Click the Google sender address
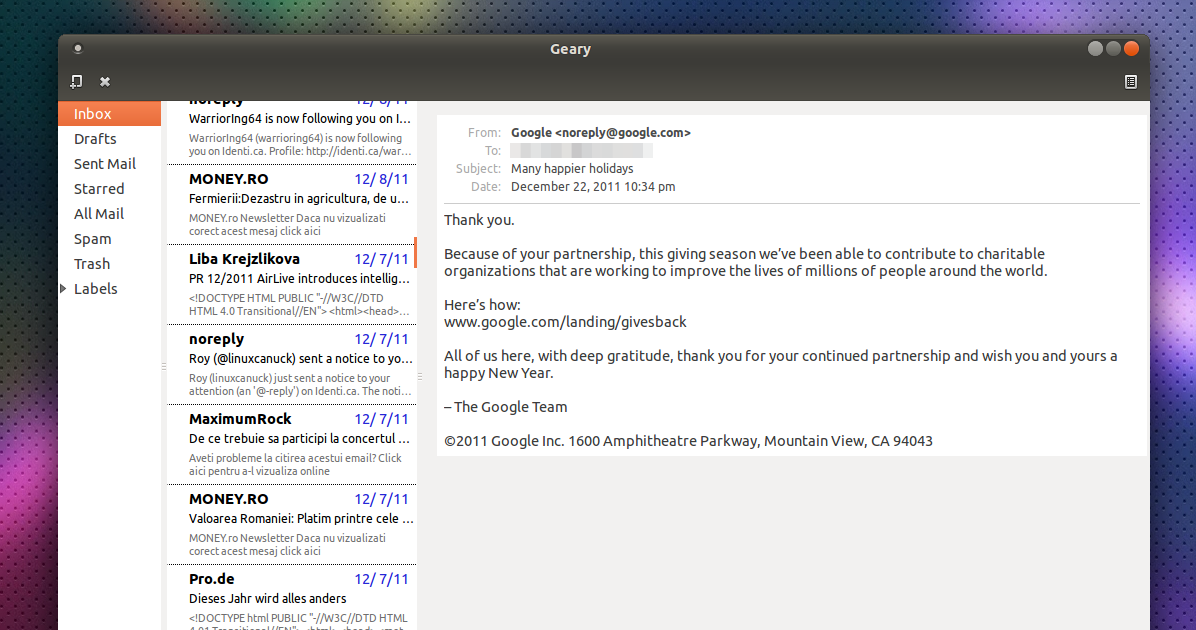This screenshot has height=630, width=1196. pyautogui.click(x=600, y=132)
